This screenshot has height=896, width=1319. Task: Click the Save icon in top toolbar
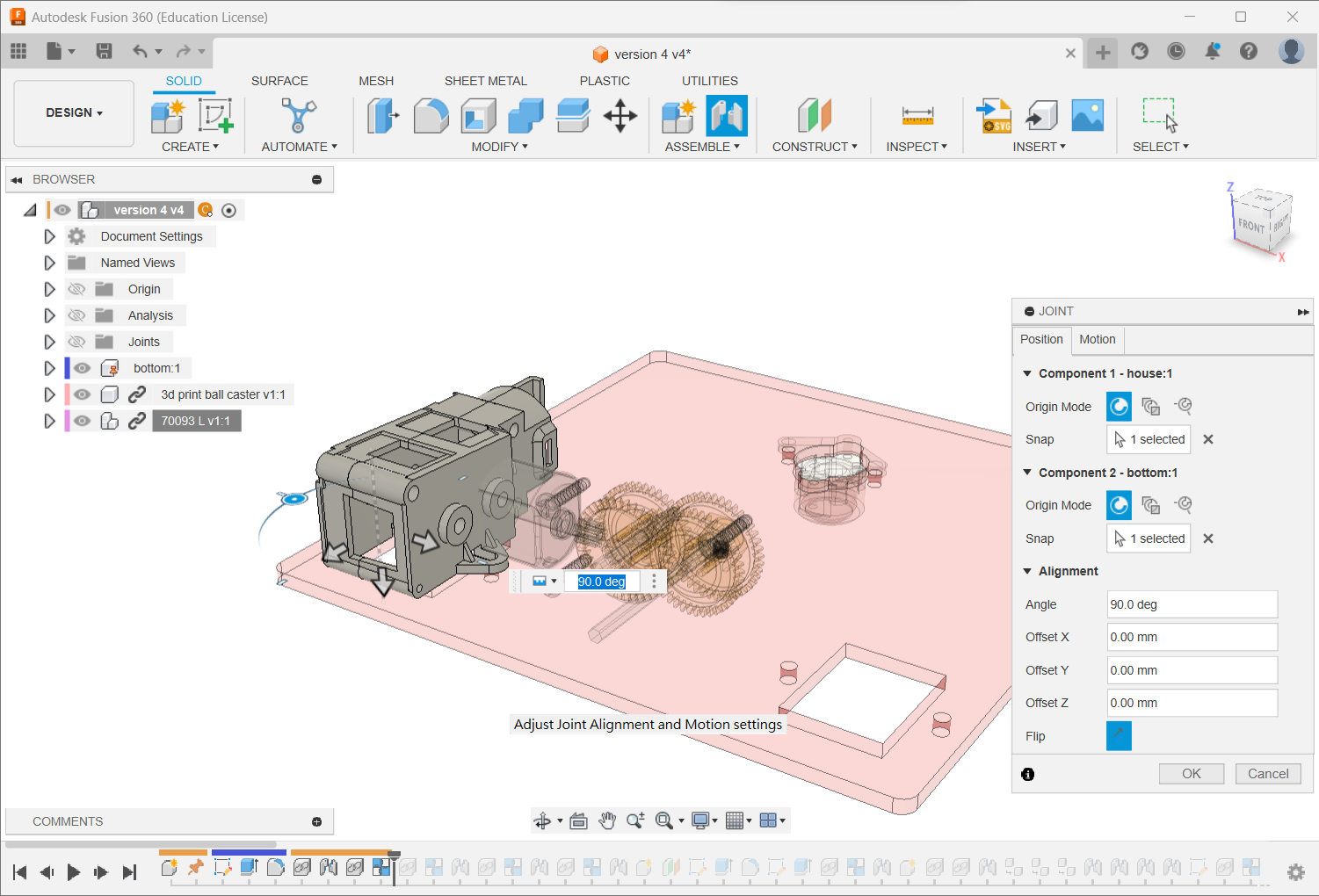click(x=104, y=51)
